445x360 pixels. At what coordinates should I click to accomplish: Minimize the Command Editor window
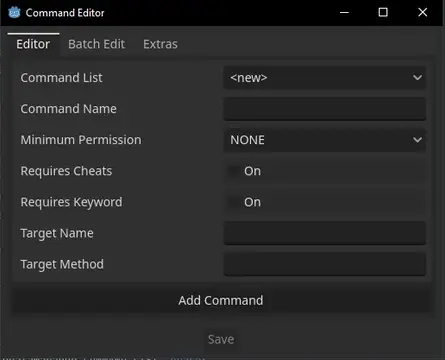(x=344, y=13)
